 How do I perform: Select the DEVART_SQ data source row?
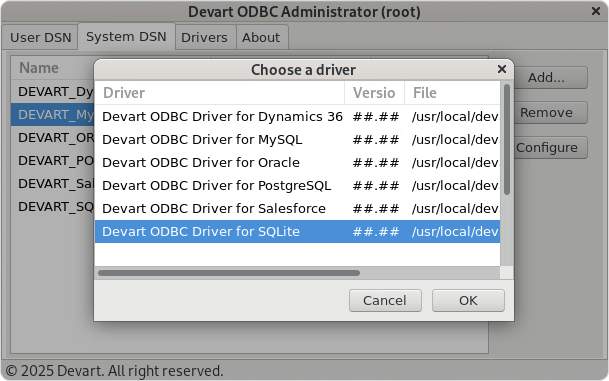click(x=53, y=207)
